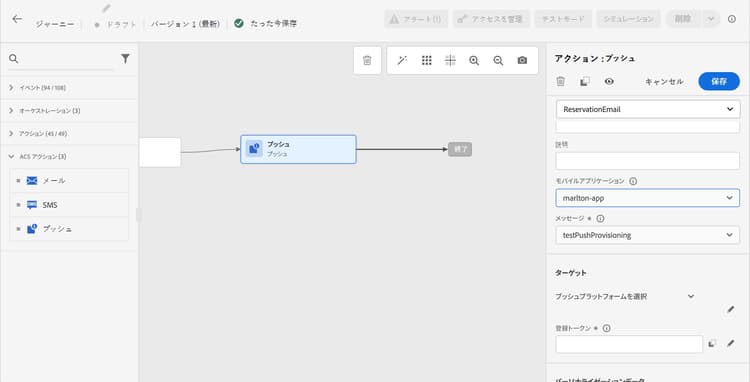Viewport: 750px width, 382px height.
Task: Click the 登録トークン input field
Action: click(629, 344)
